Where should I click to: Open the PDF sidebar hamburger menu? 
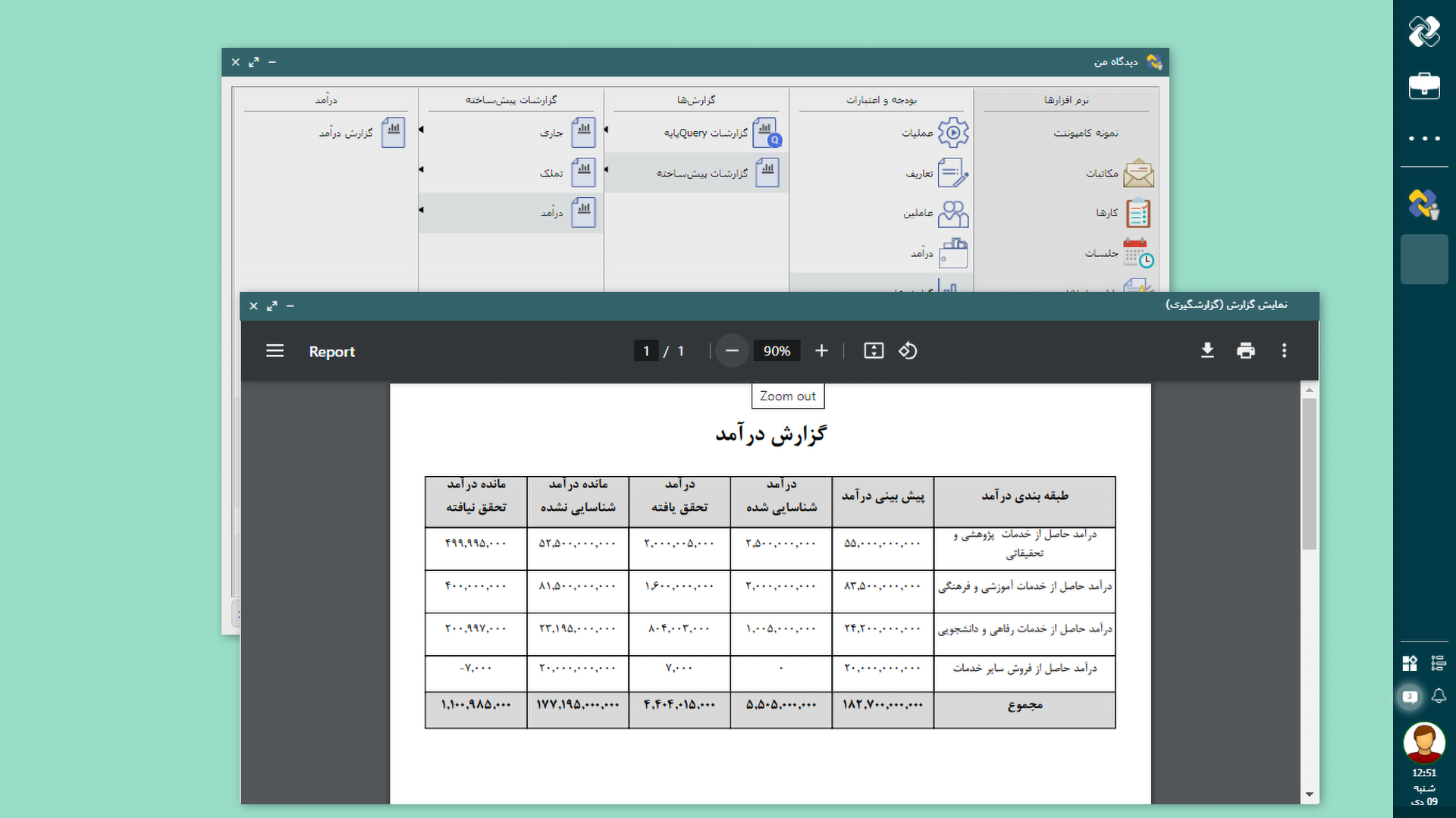pos(275,350)
